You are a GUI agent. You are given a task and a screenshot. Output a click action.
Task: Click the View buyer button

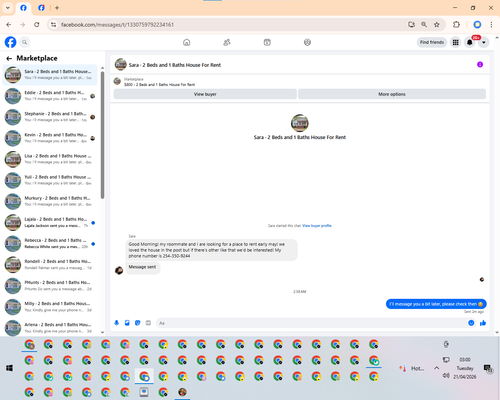205,94
